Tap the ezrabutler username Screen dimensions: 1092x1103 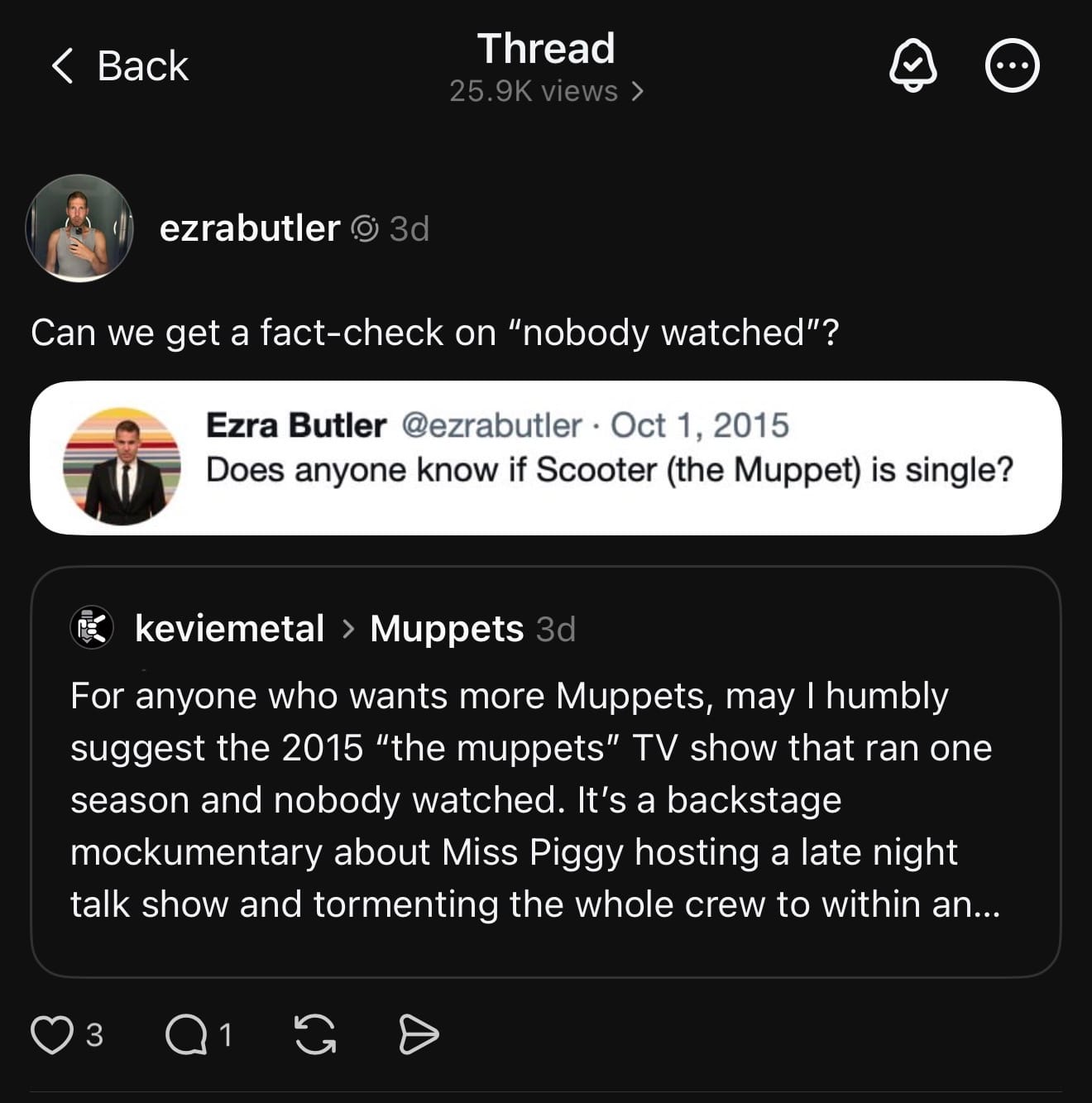pyautogui.click(x=249, y=228)
